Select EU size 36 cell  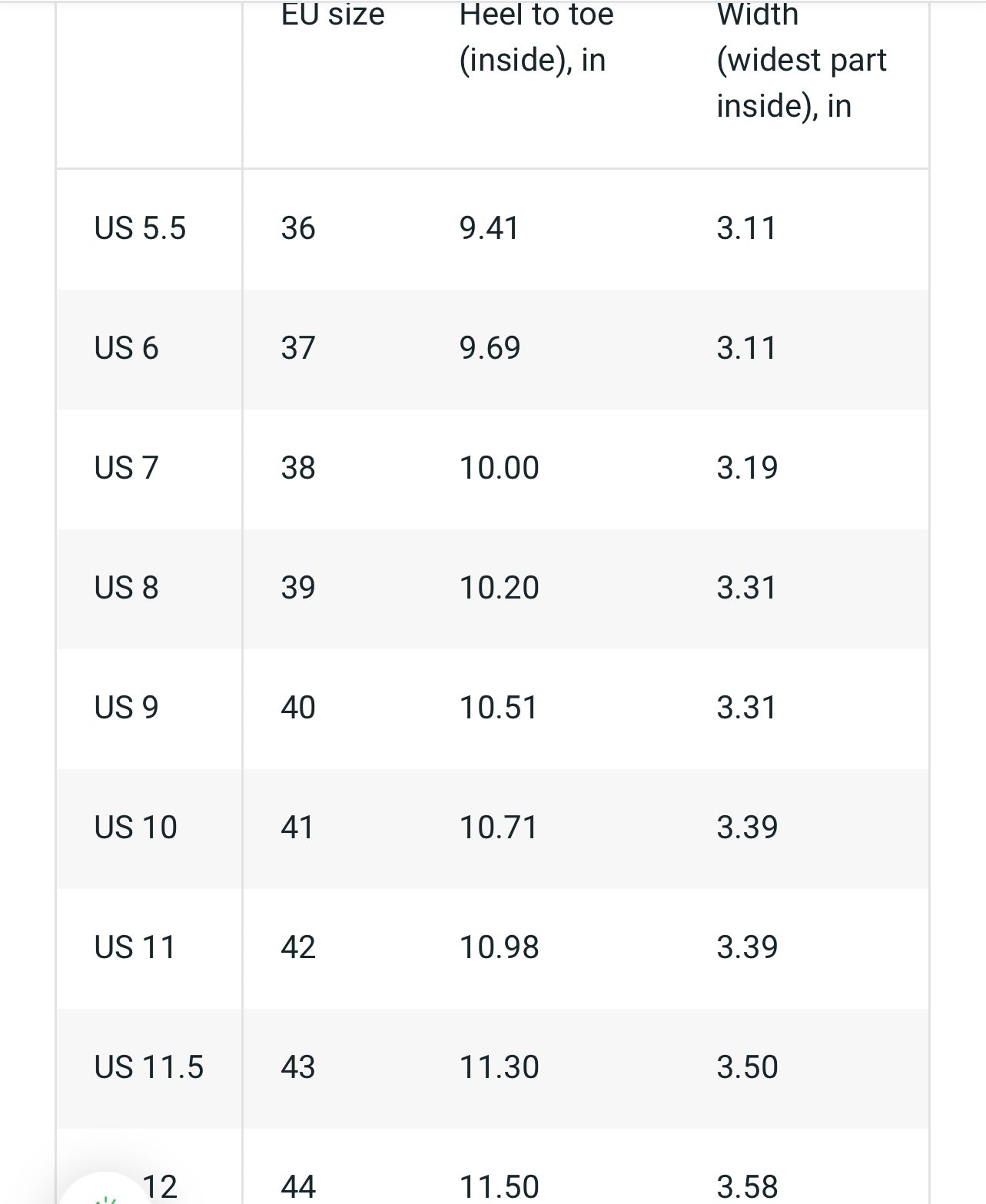pyautogui.click(x=298, y=228)
